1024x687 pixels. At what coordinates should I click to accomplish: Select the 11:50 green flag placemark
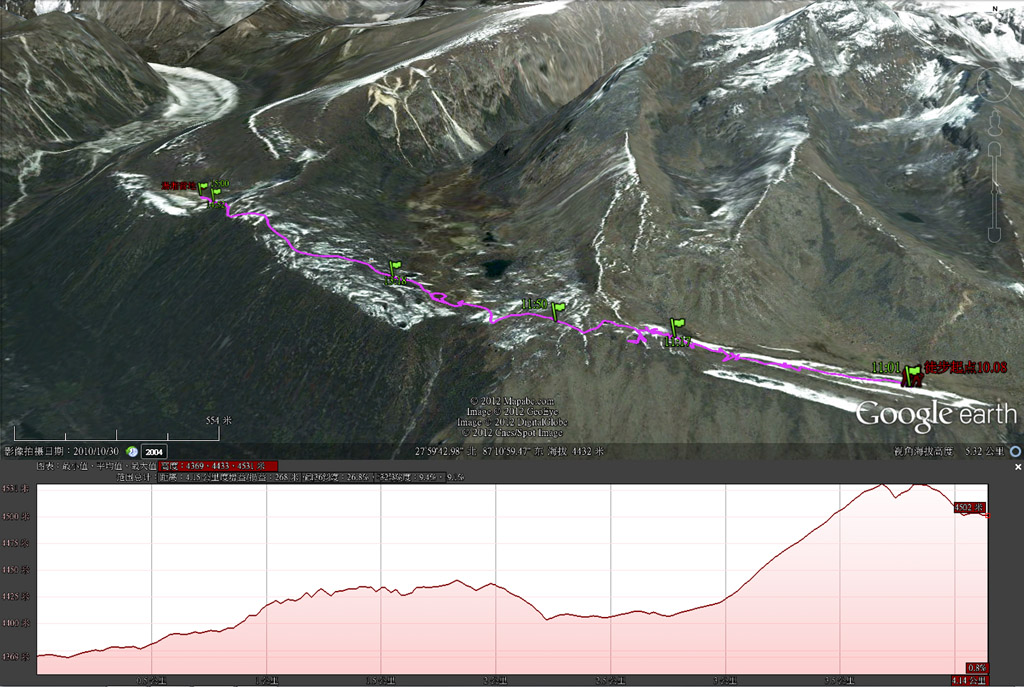[557, 310]
